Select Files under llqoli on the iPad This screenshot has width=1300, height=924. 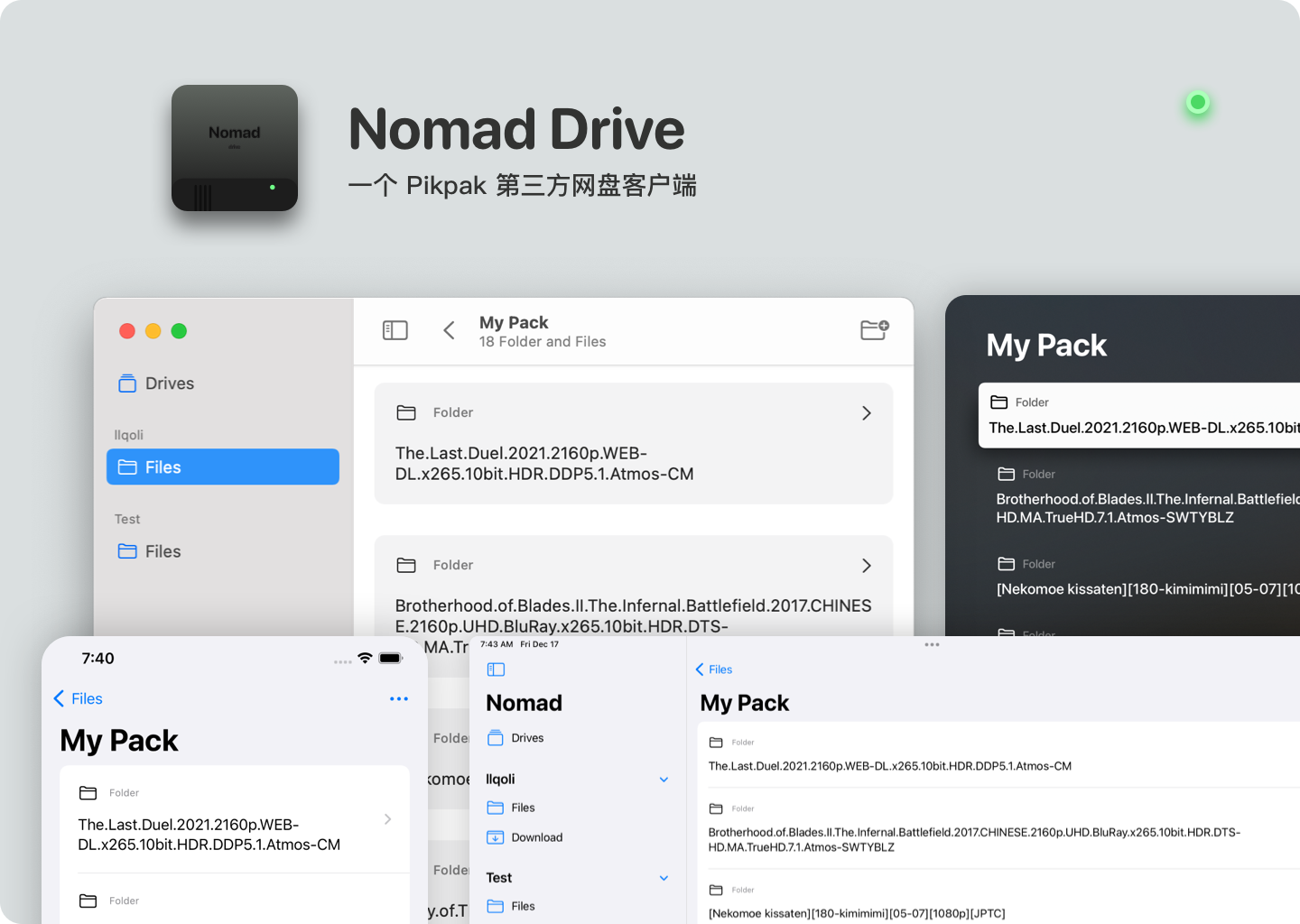(511, 808)
